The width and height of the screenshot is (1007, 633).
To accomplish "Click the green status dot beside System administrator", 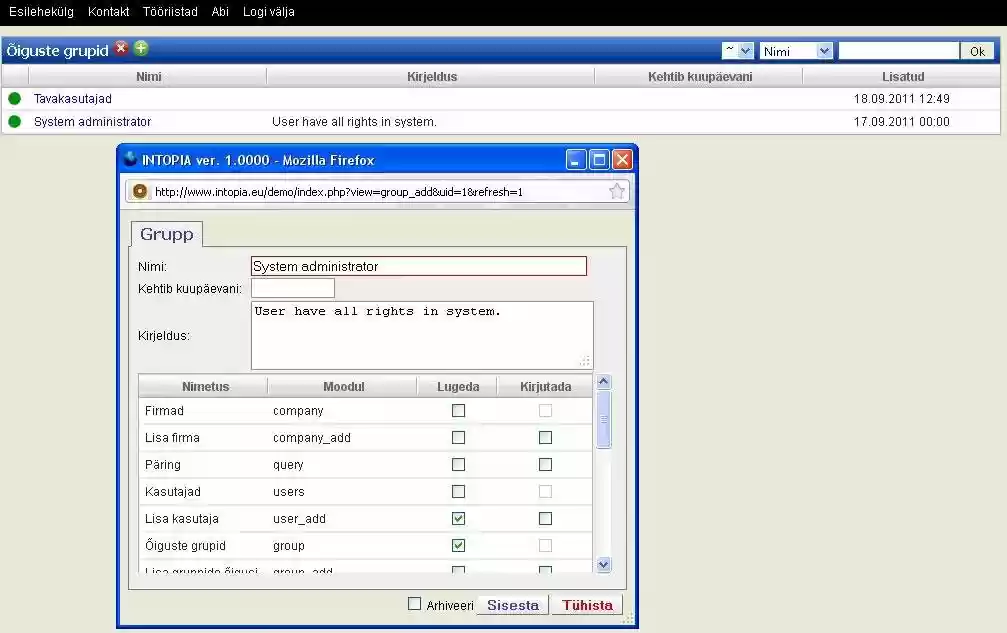I will [14, 121].
